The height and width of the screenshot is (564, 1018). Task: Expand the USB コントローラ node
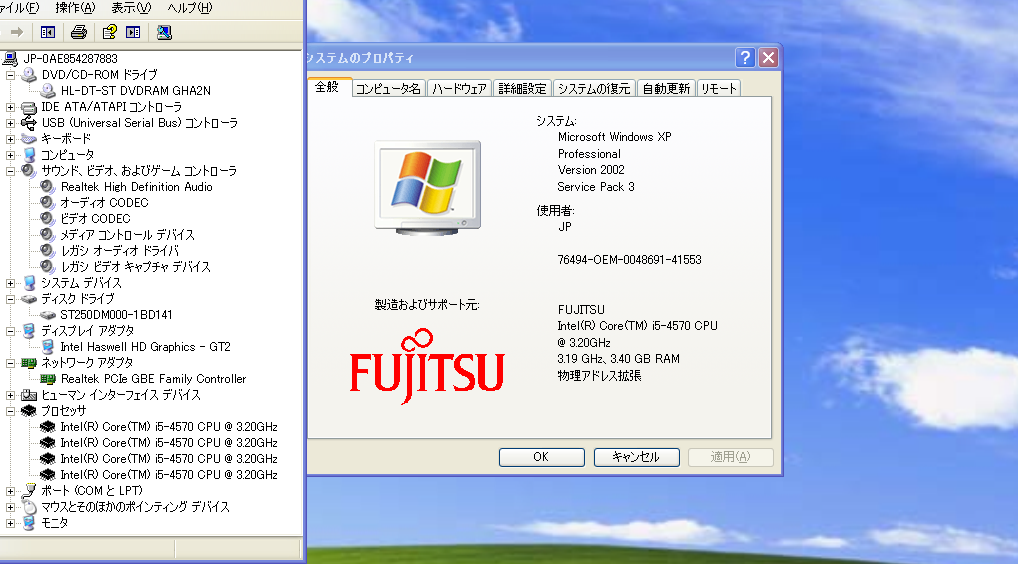pyautogui.click(x=10, y=123)
